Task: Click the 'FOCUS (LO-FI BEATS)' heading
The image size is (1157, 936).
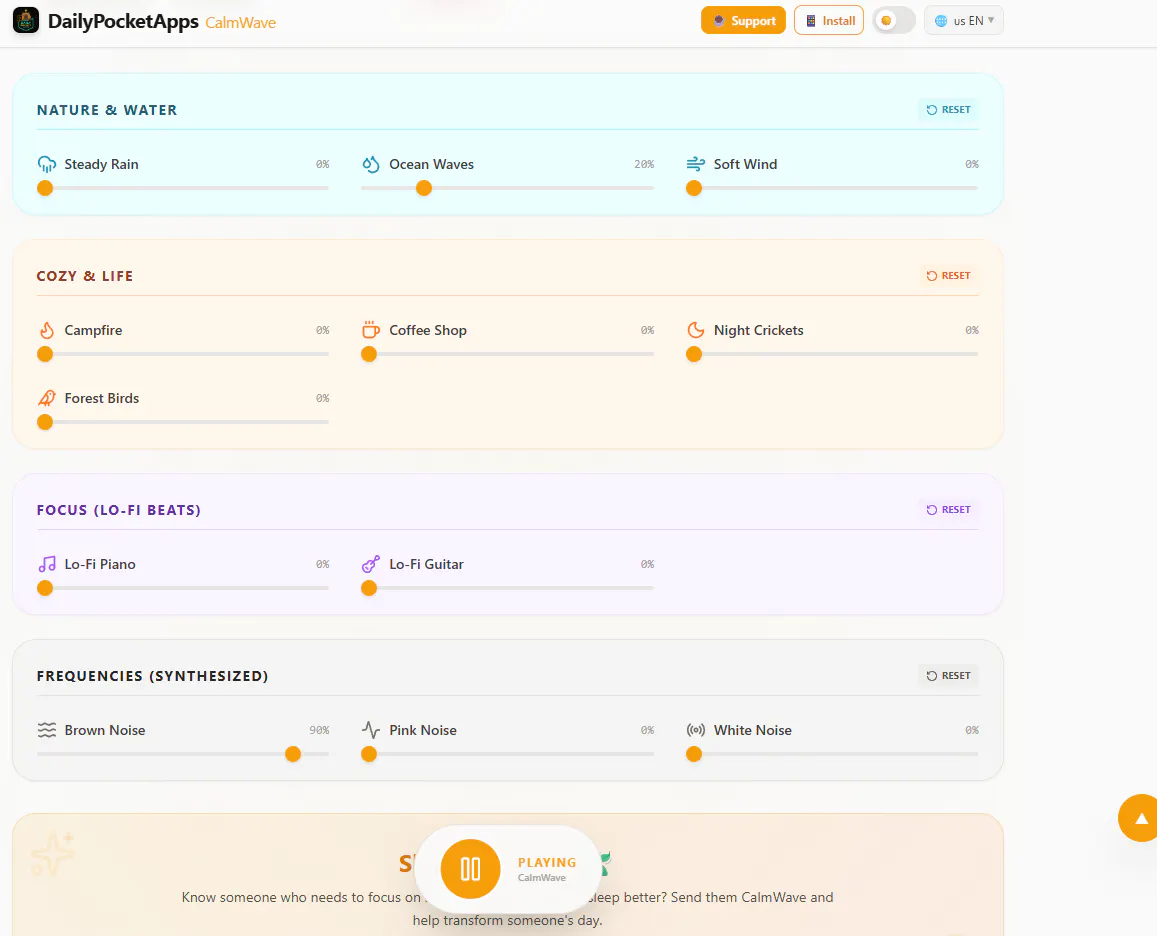Action: (119, 510)
